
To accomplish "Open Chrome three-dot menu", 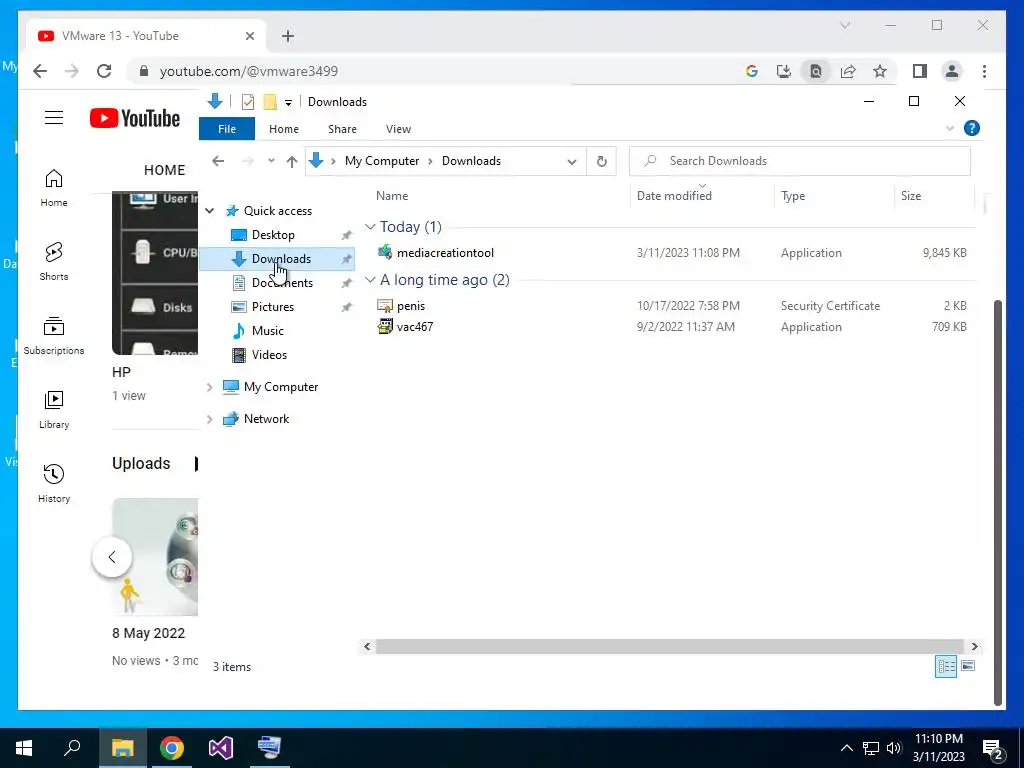I will coord(984,71).
